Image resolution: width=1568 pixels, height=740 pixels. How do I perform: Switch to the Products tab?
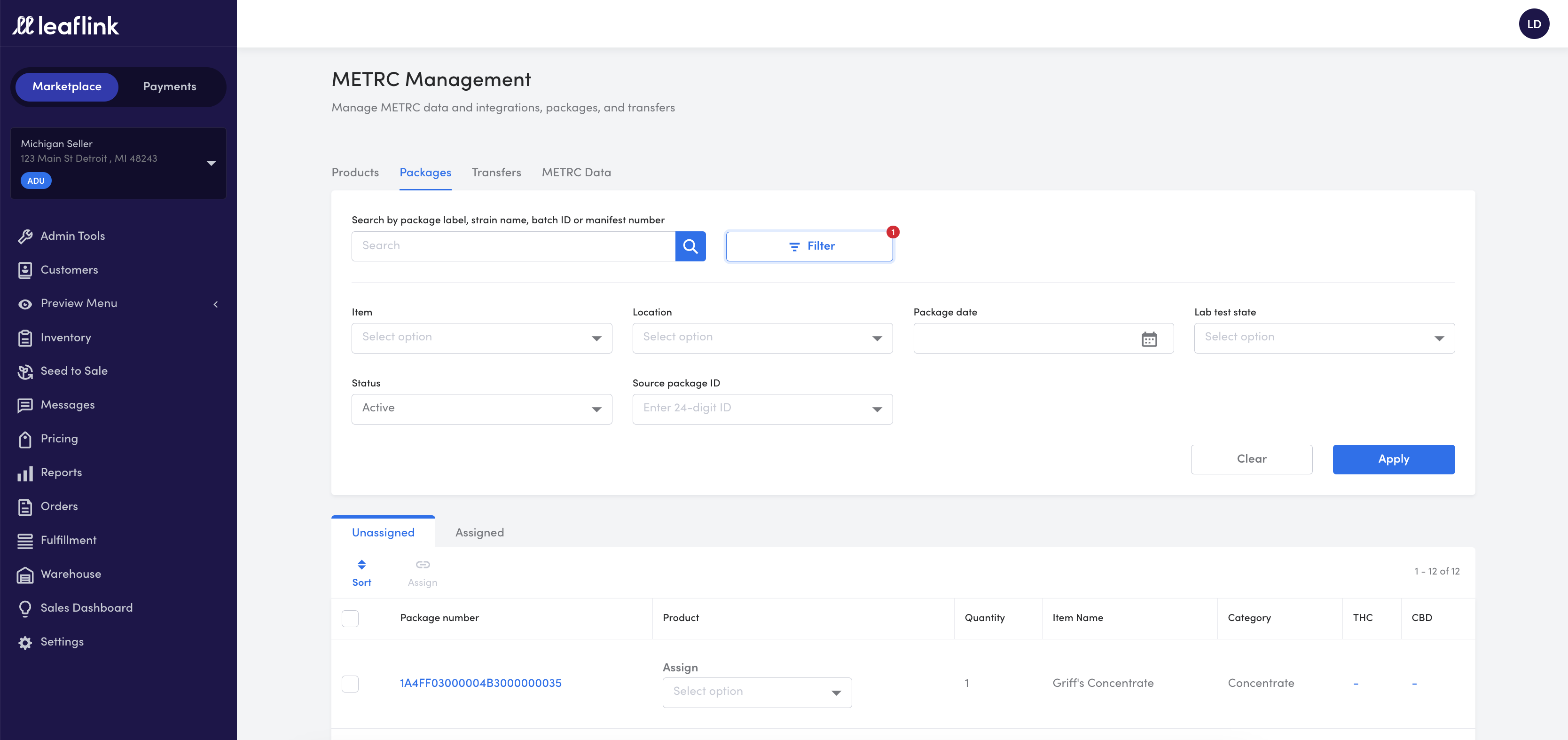coord(355,173)
